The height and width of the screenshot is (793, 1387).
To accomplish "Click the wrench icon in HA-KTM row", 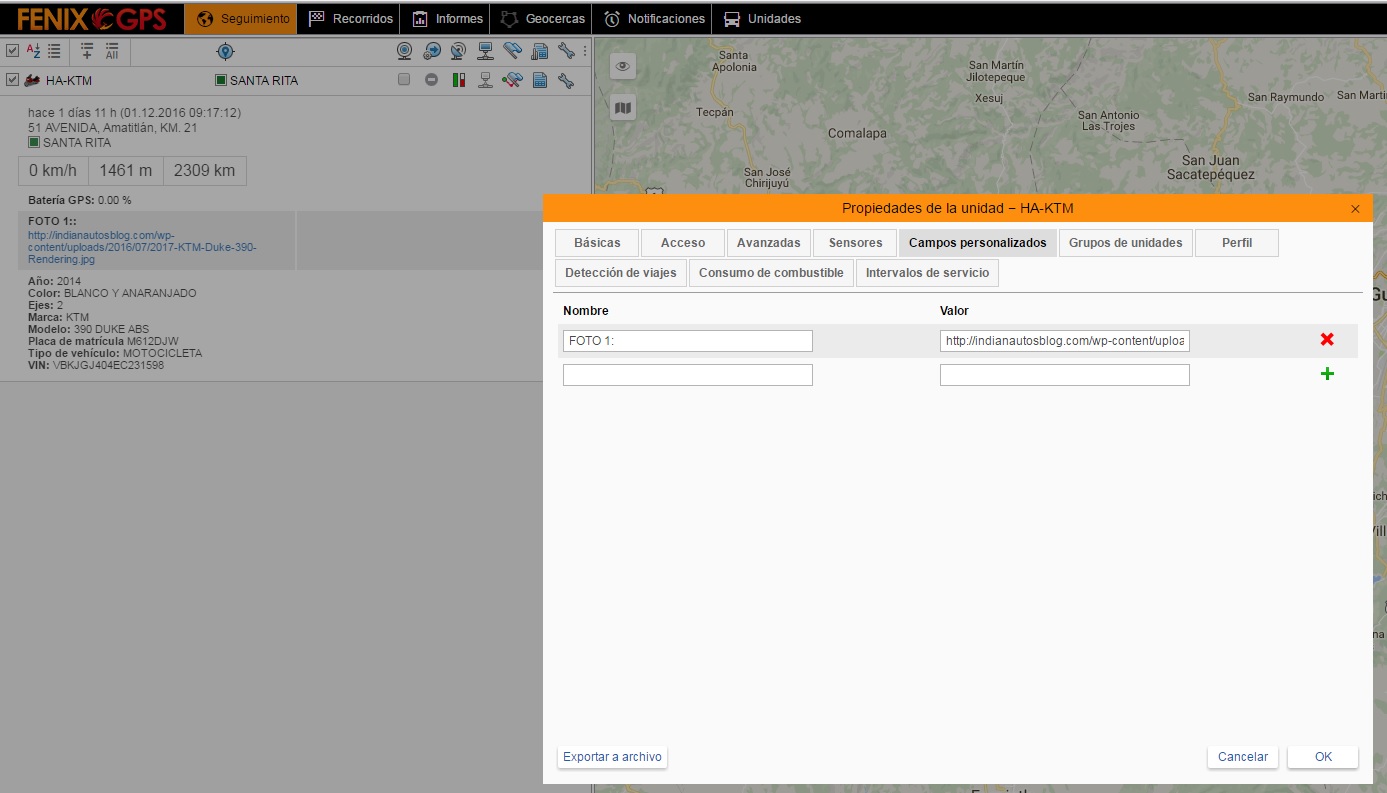I will tap(566, 80).
